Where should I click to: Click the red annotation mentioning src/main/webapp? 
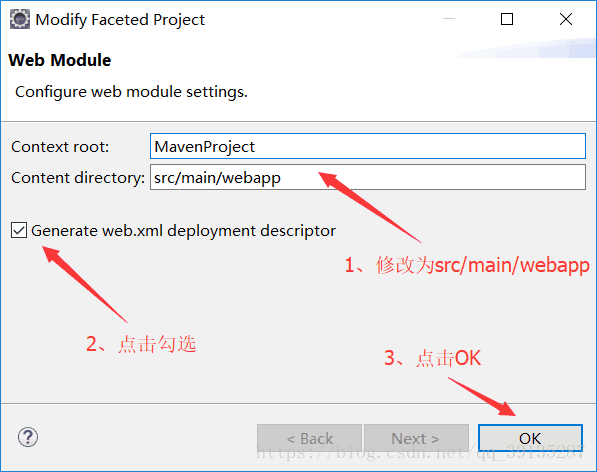pyautogui.click(x=467, y=265)
